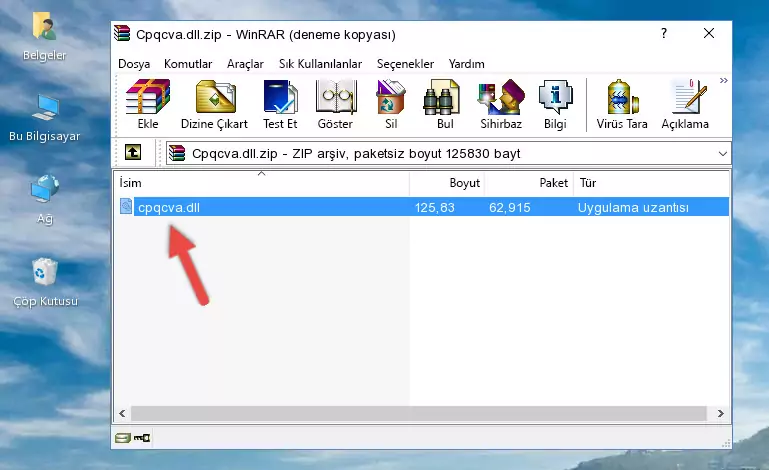
Task: Click the Uygulama uzantısı type cell
Action: pos(633,208)
